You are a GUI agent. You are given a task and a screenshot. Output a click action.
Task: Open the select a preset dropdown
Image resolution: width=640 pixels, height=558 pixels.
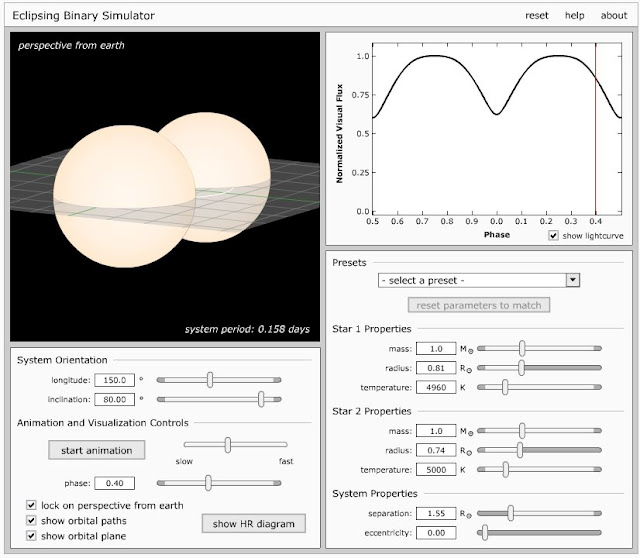click(x=478, y=280)
